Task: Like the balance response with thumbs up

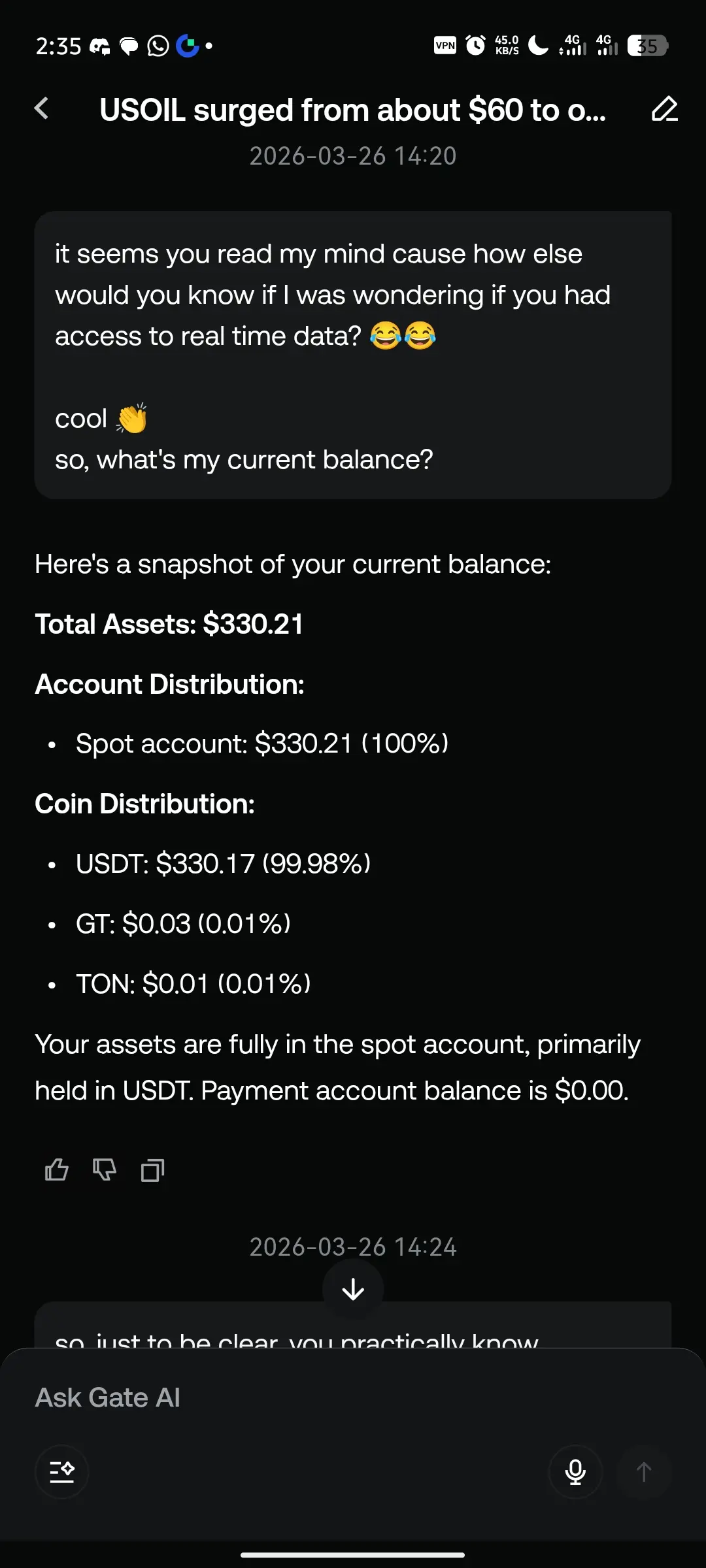Action: point(57,1169)
